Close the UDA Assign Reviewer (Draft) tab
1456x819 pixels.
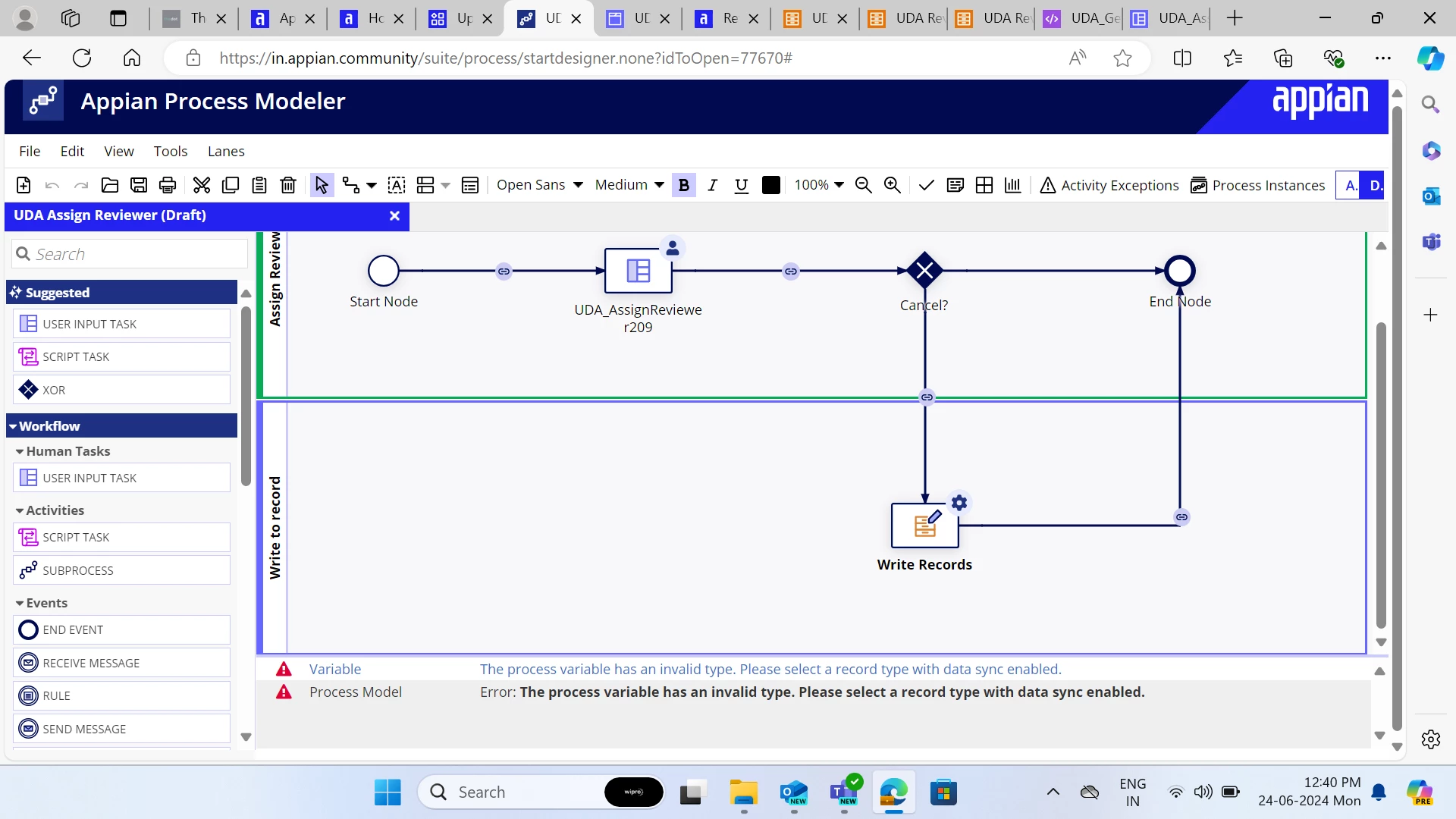pyautogui.click(x=394, y=216)
